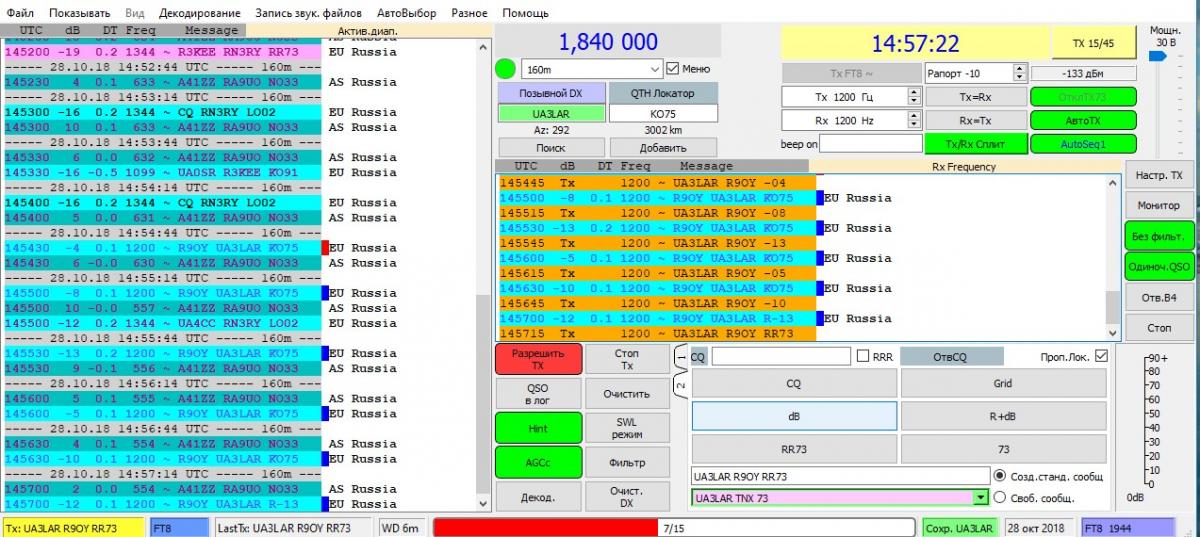Viewport: 1200px width, 537px height.
Task: Expand the UA3LAR TNX 73 message dropdown
Action: click(980, 497)
